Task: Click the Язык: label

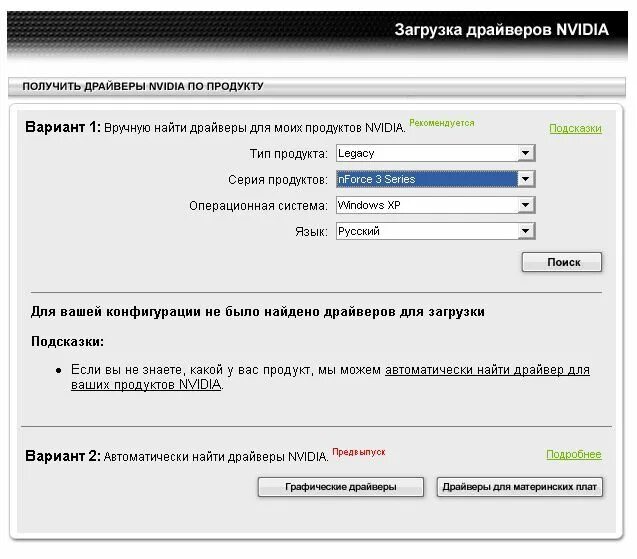Action: [x=311, y=232]
